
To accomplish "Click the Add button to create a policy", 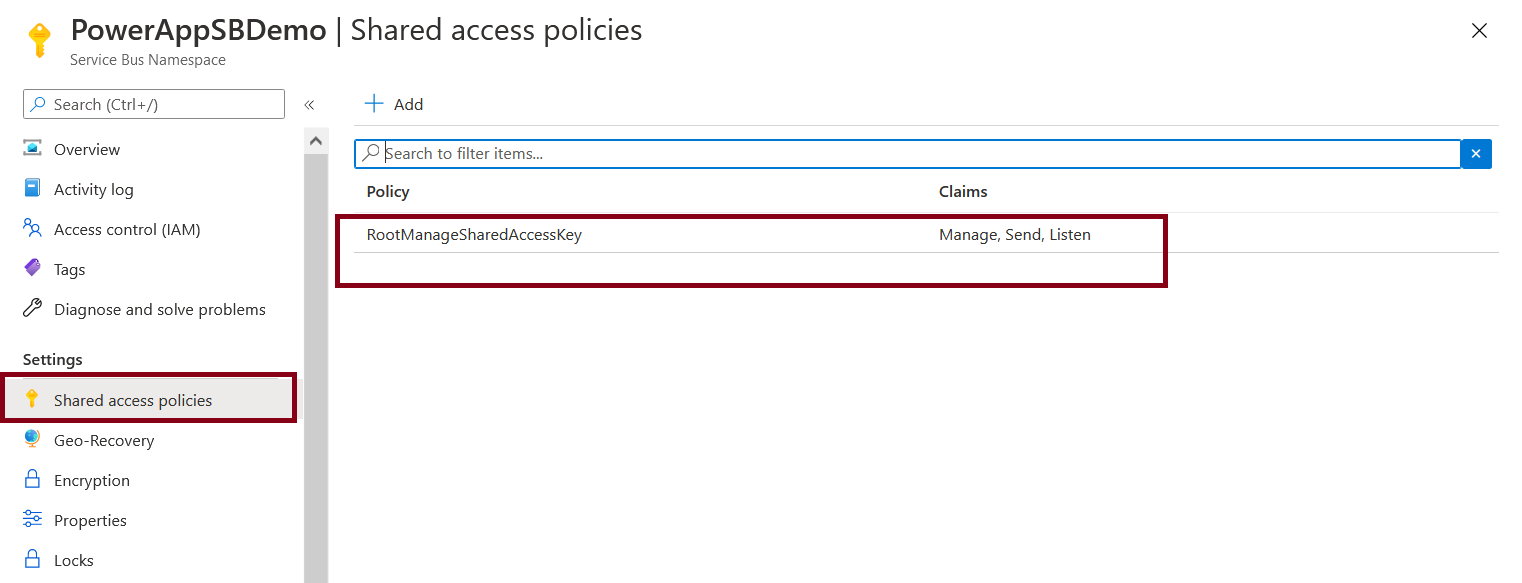I will [x=393, y=103].
